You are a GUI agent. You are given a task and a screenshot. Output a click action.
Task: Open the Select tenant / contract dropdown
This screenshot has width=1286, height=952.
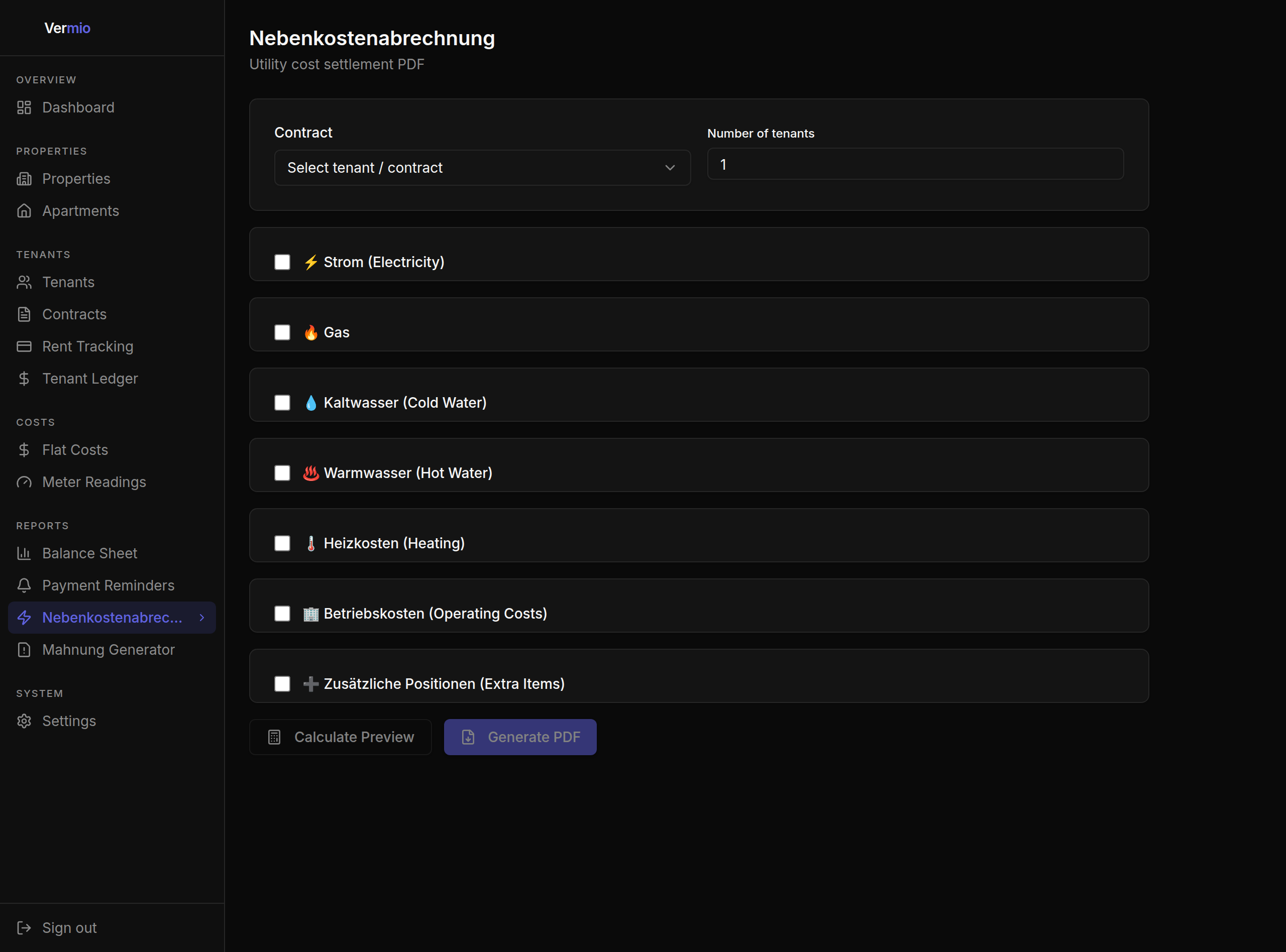pos(482,168)
